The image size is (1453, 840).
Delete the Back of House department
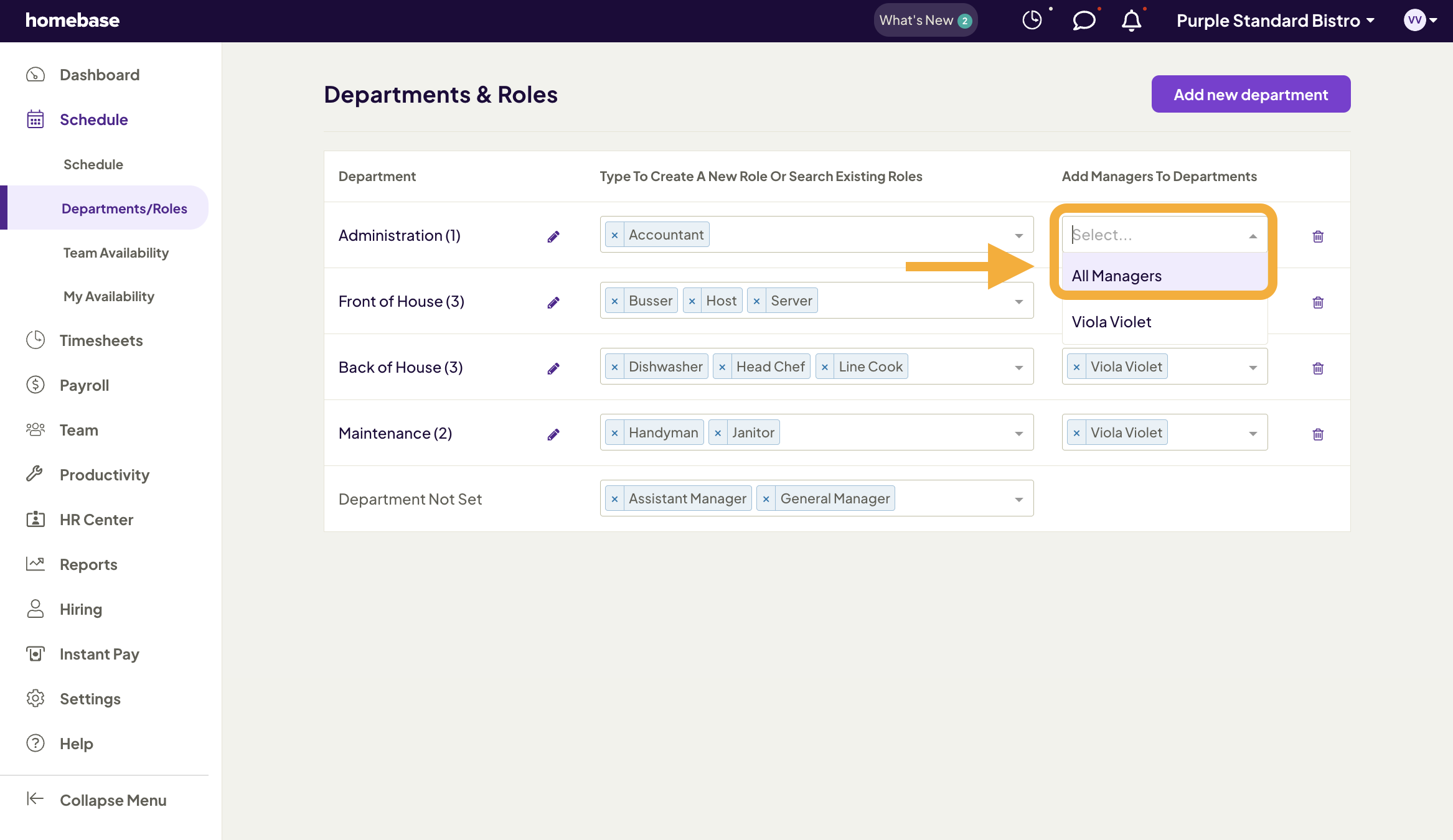click(1318, 368)
